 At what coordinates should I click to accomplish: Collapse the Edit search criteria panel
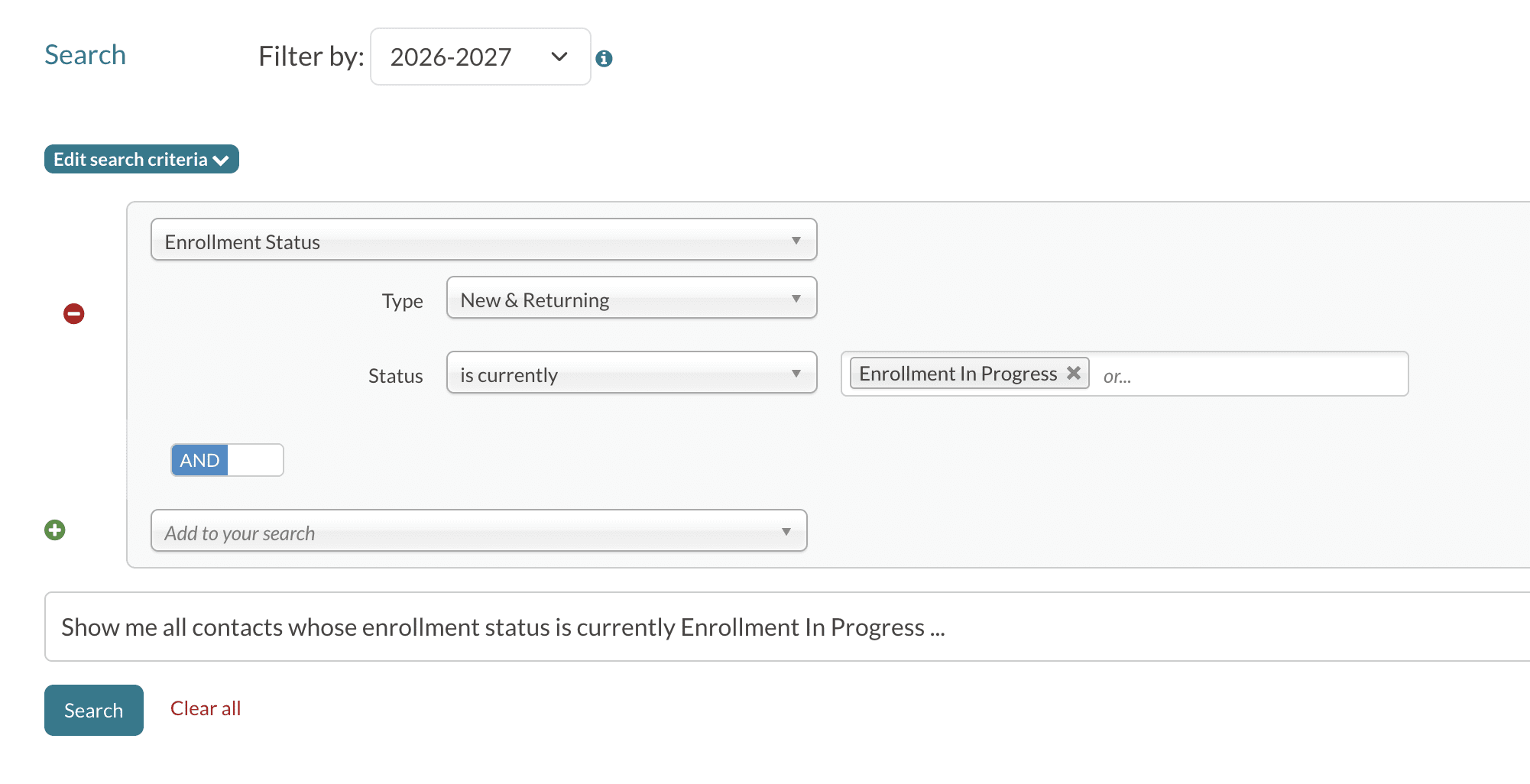coord(141,159)
